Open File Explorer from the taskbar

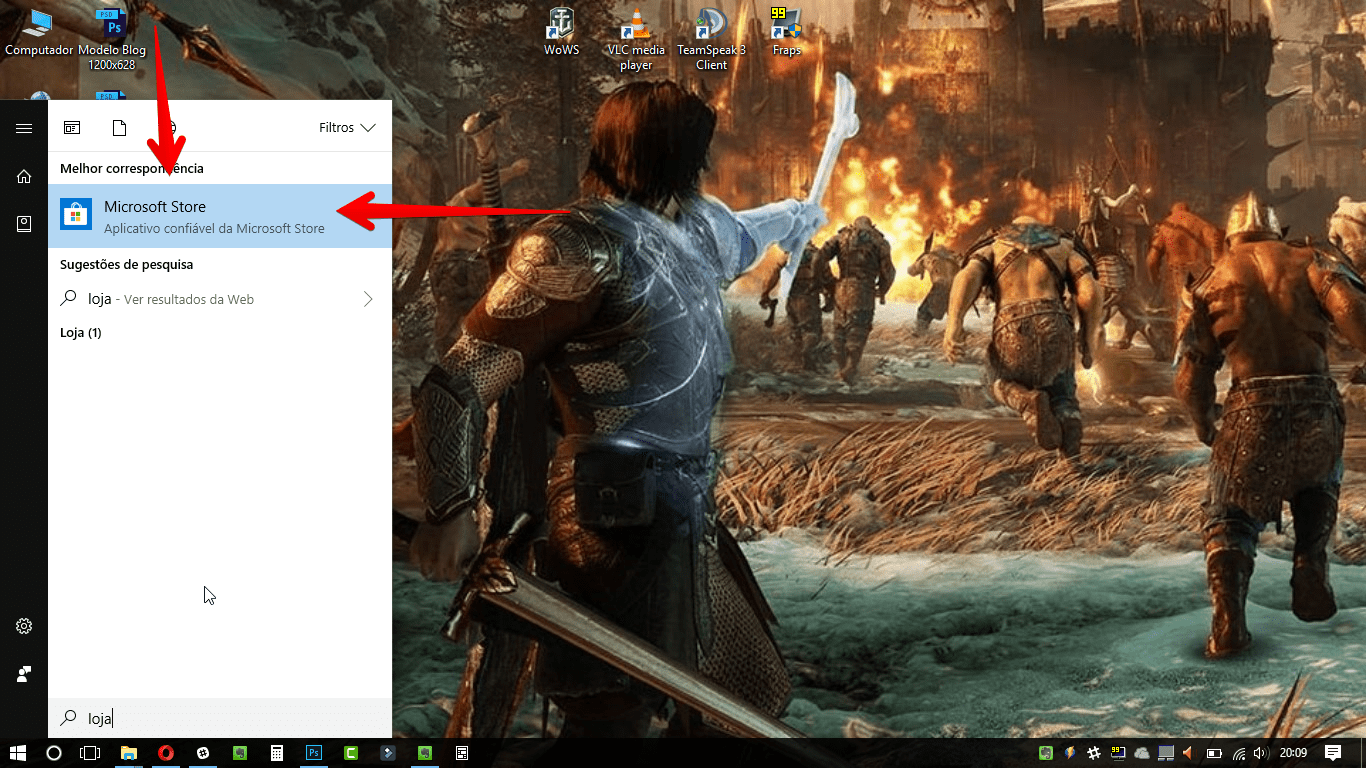129,753
